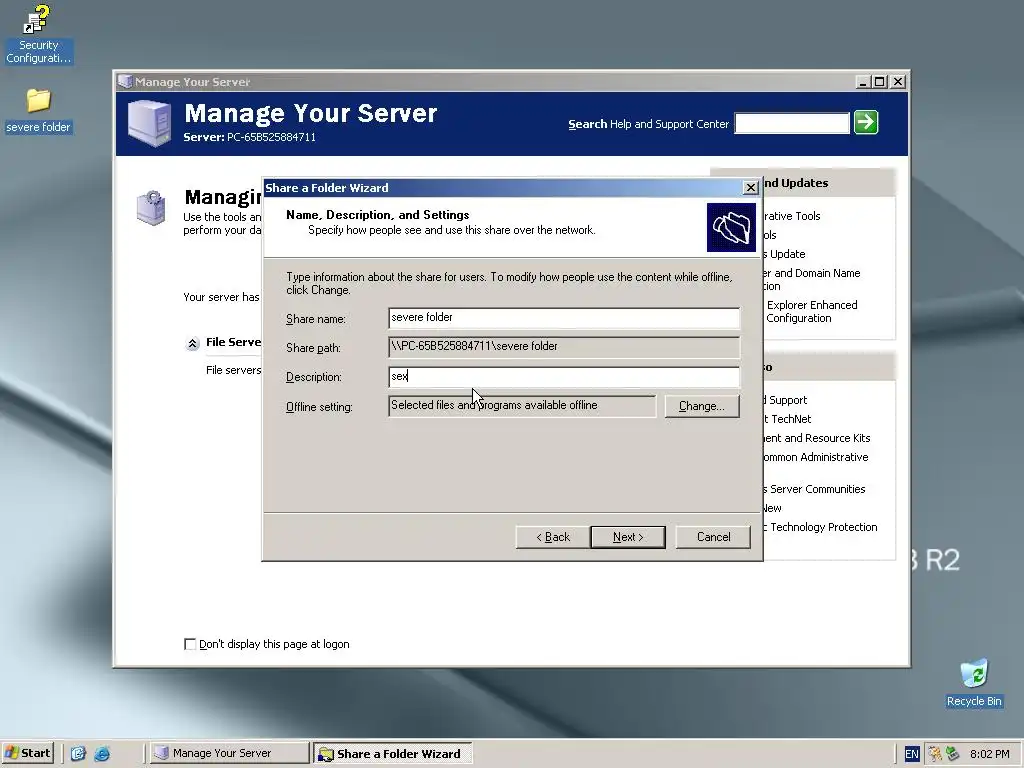This screenshot has height=768, width=1024.
Task: Focus the Help and Support search box
Action: pos(792,123)
